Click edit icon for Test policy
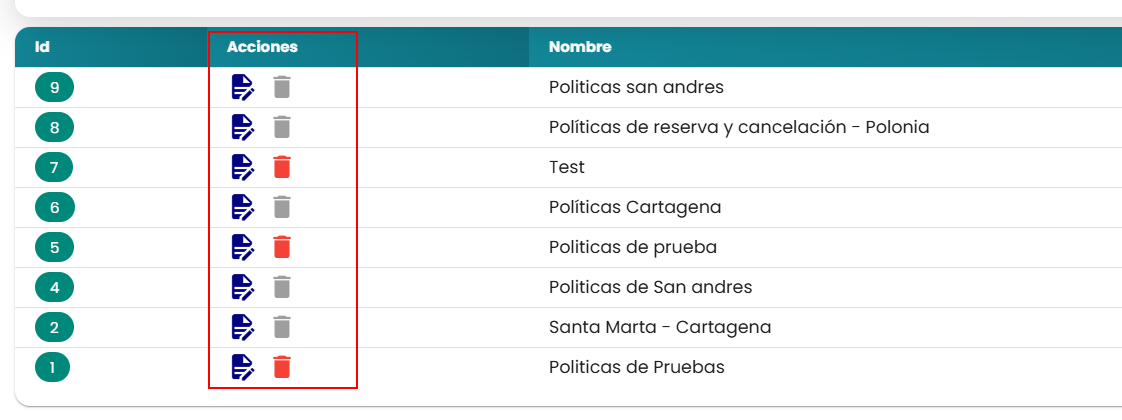This screenshot has height=420, width=1122. coord(243,167)
